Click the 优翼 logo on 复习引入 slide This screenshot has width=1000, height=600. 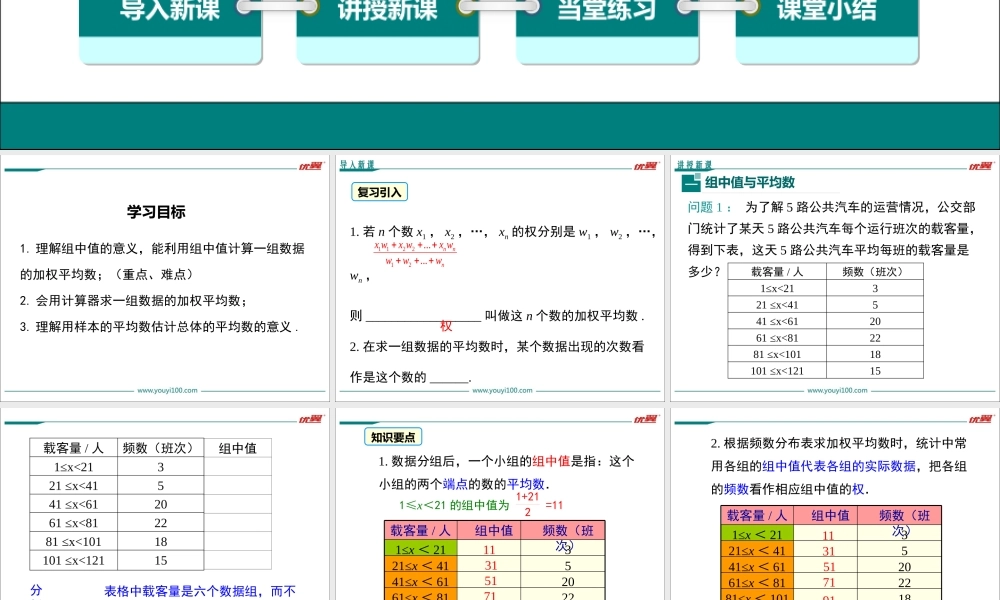644,166
